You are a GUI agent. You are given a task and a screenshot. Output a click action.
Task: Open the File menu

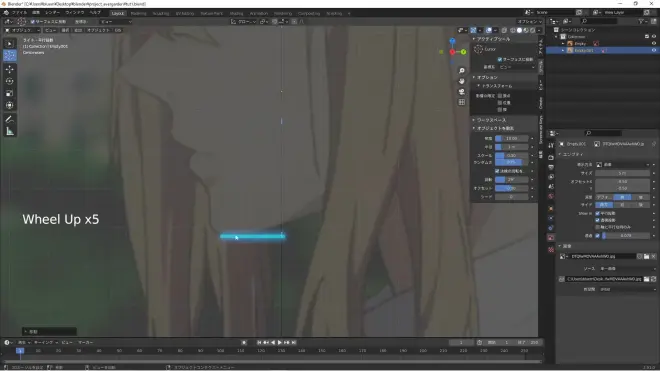19,13
